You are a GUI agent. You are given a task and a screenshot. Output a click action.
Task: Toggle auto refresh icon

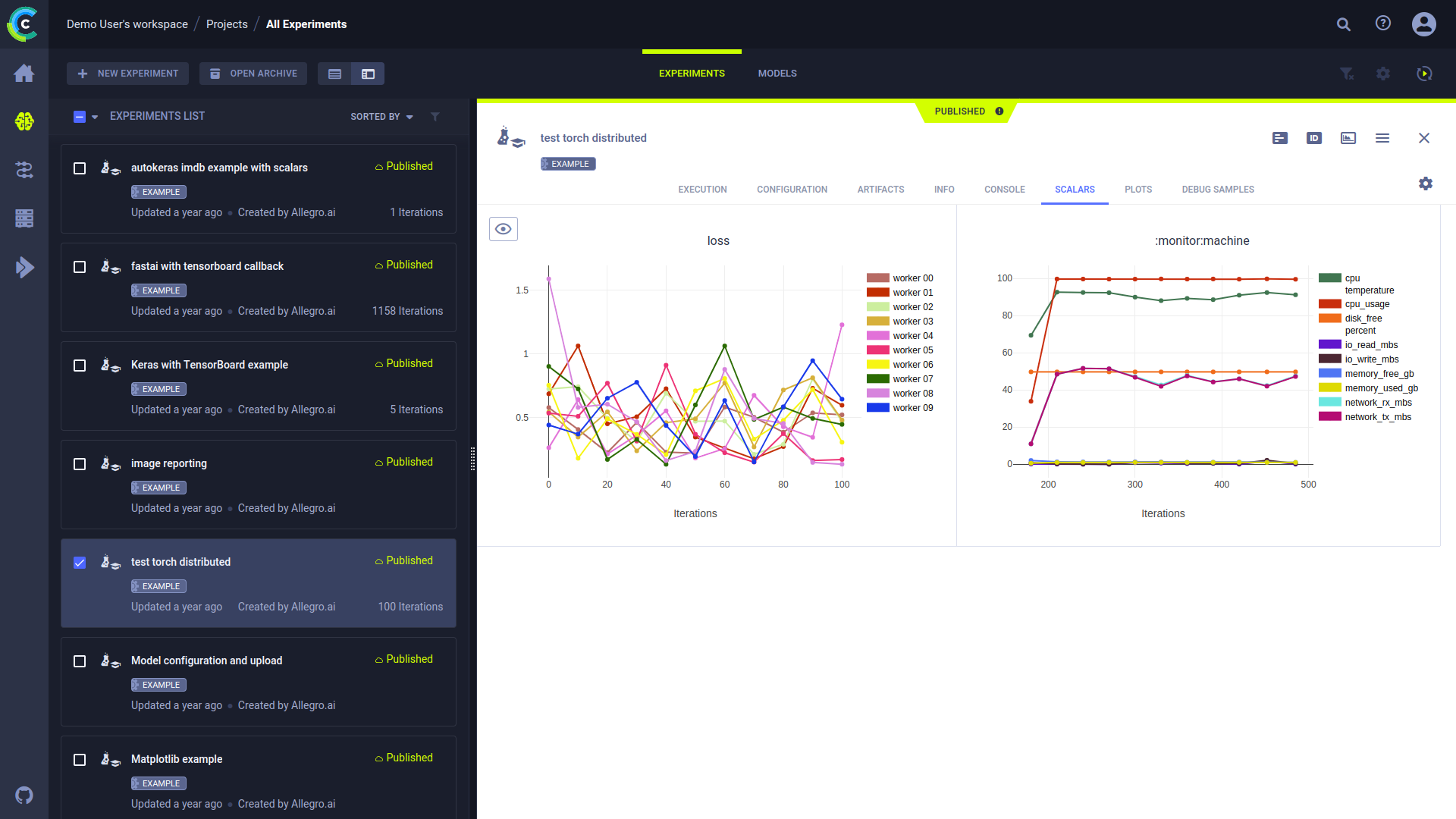[1424, 74]
